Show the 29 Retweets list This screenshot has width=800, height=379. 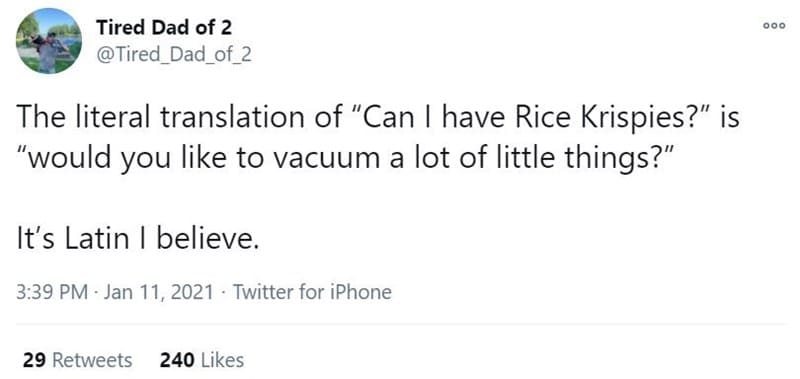pyautogui.click(x=77, y=360)
